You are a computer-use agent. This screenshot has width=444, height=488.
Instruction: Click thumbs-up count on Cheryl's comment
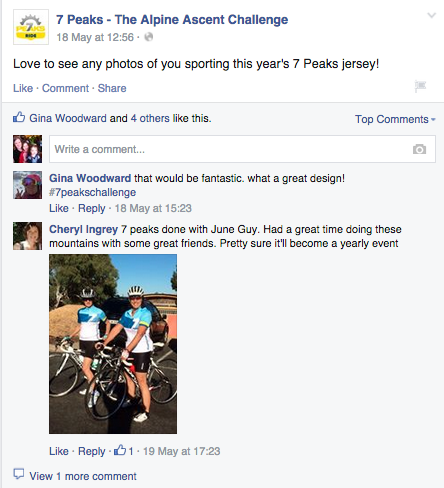(x=124, y=451)
